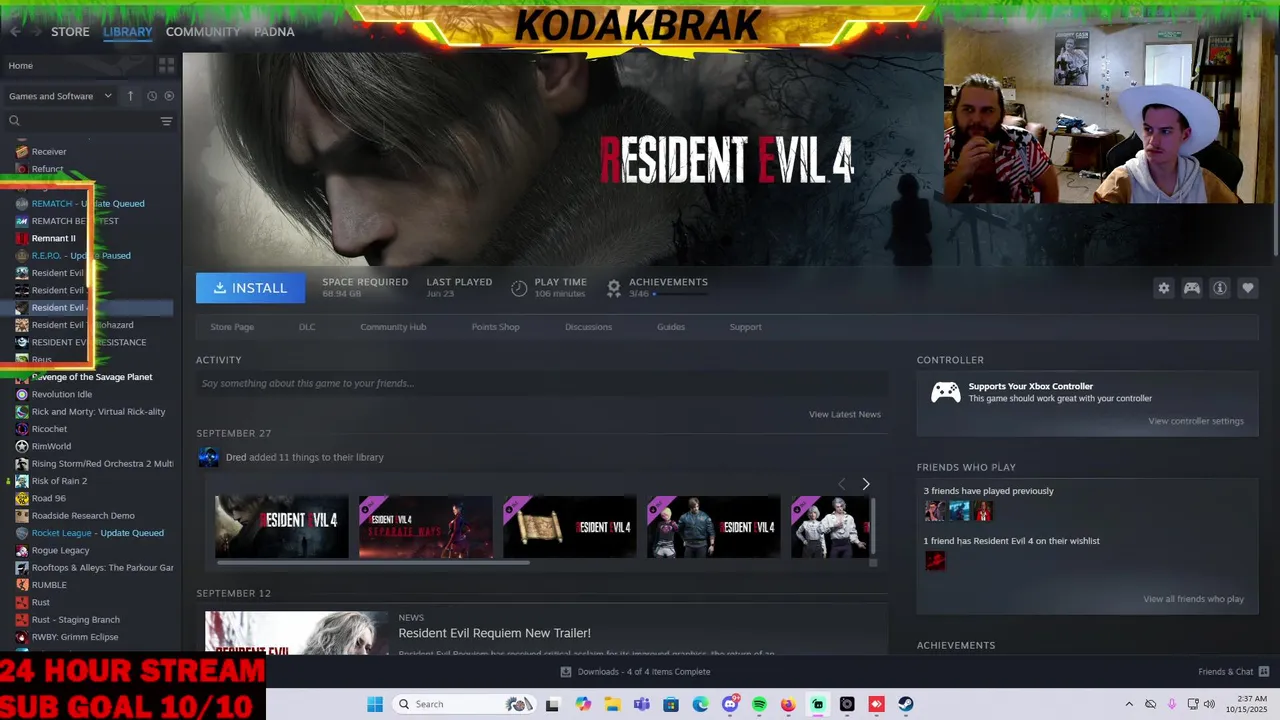The width and height of the screenshot is (1280, 720).
Task: Advance the DLC carousel with the right arrow
Action: pos(866,484)
